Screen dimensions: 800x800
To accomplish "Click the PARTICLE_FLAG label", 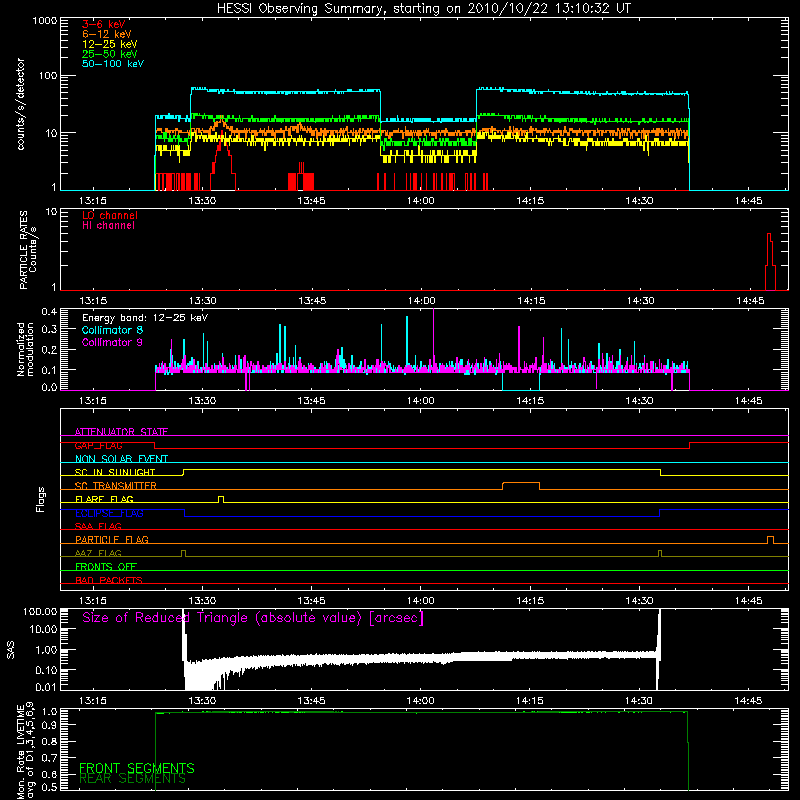I will pos(112,539).
